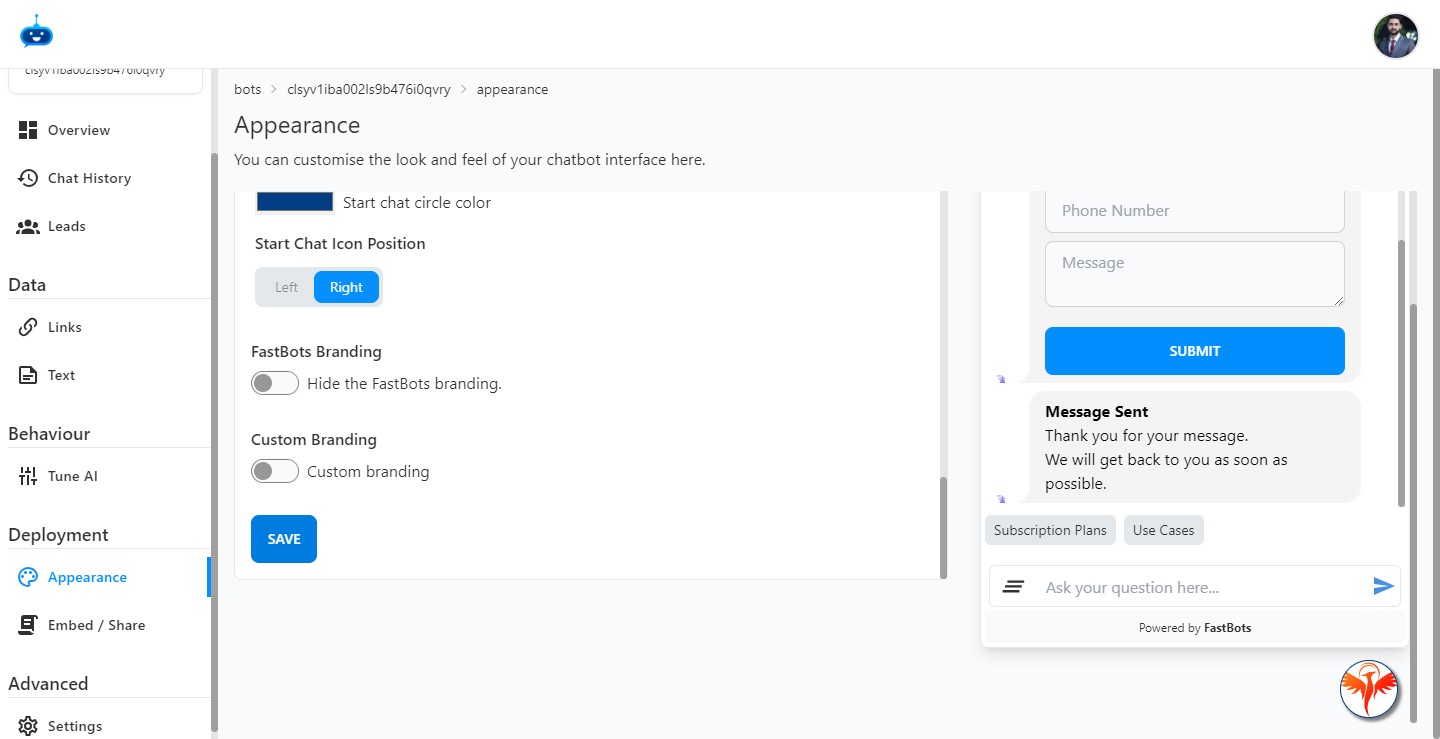Click the Start chat circle color swatch
The height and width of the screenshot is (739, 1440).
pos(294,201)
